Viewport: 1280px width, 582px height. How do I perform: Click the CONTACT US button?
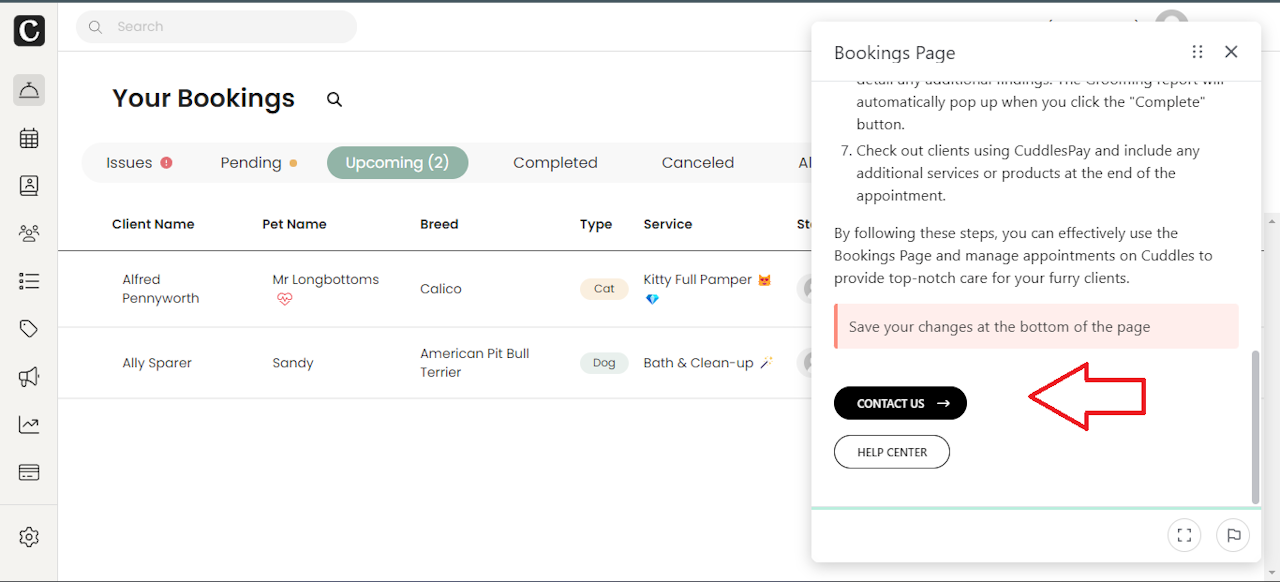pos(900,403)
